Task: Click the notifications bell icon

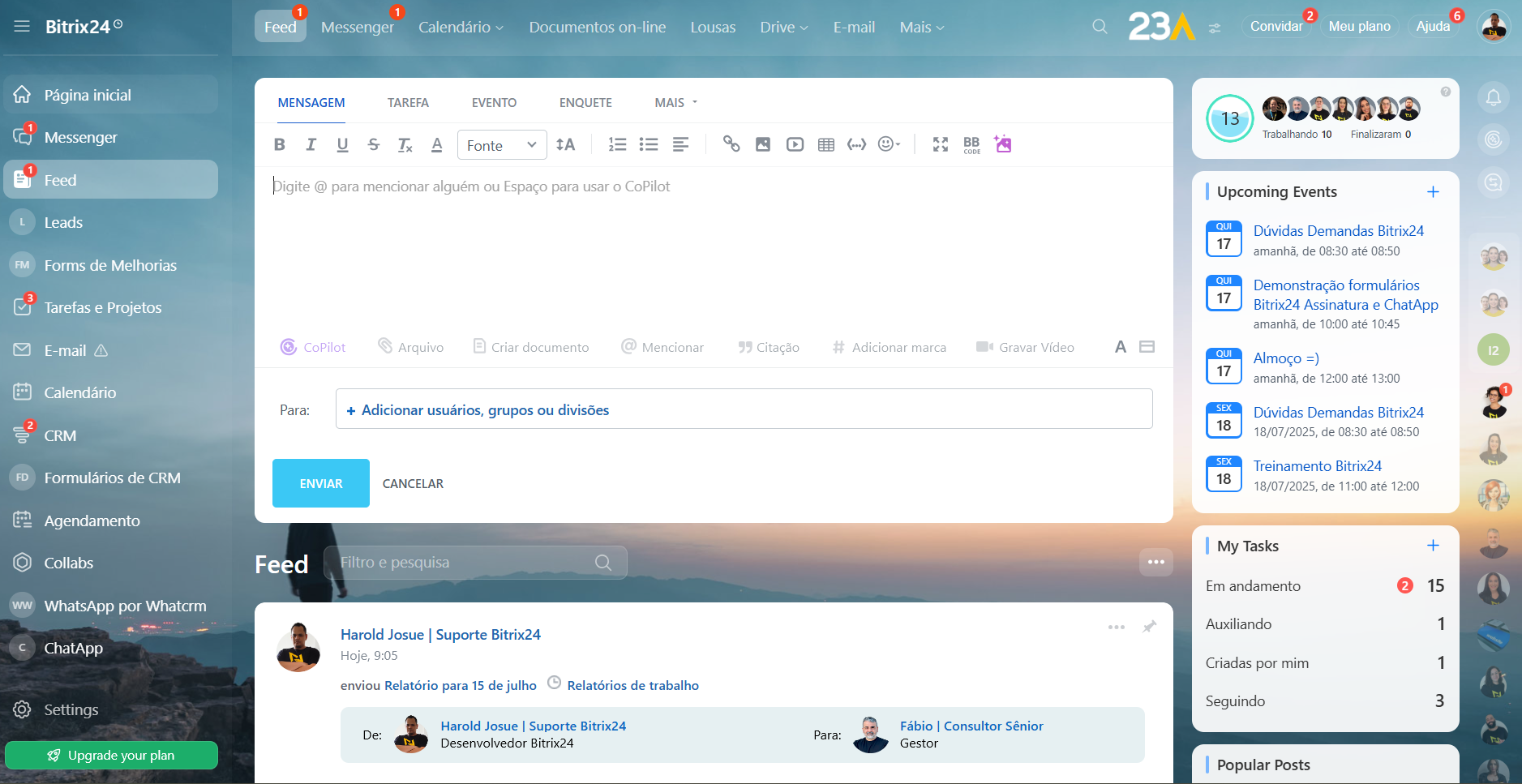Action: tap(1493, 98)
